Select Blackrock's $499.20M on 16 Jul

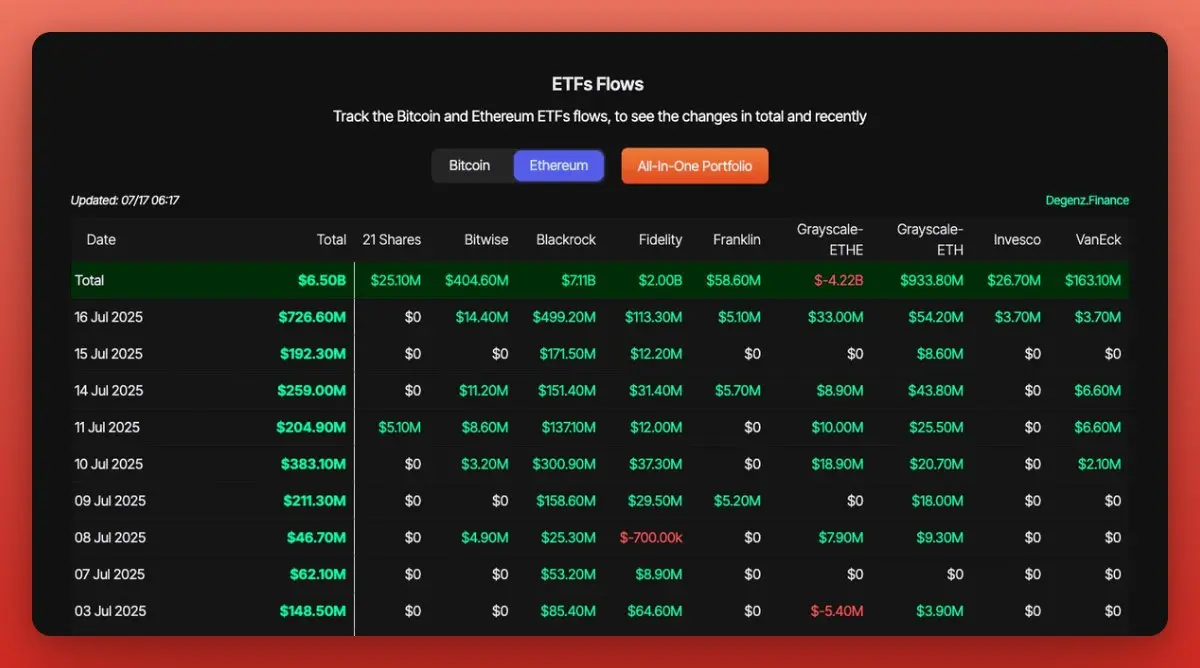[564, 317]
